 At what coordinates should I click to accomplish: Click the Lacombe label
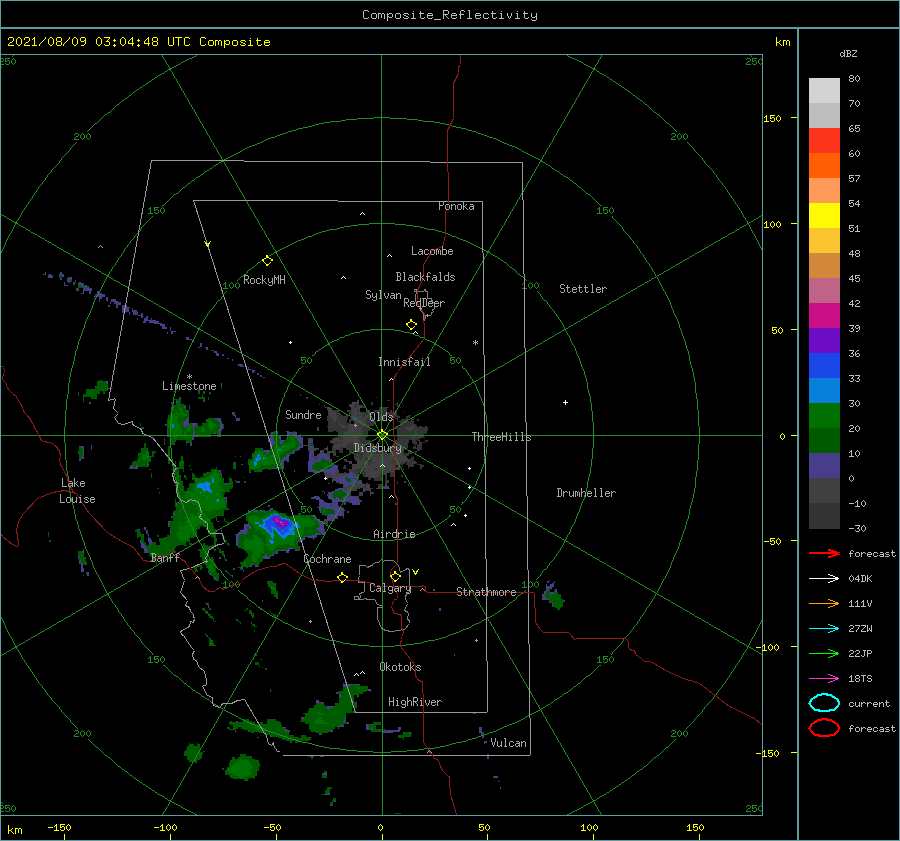[432, 251]
